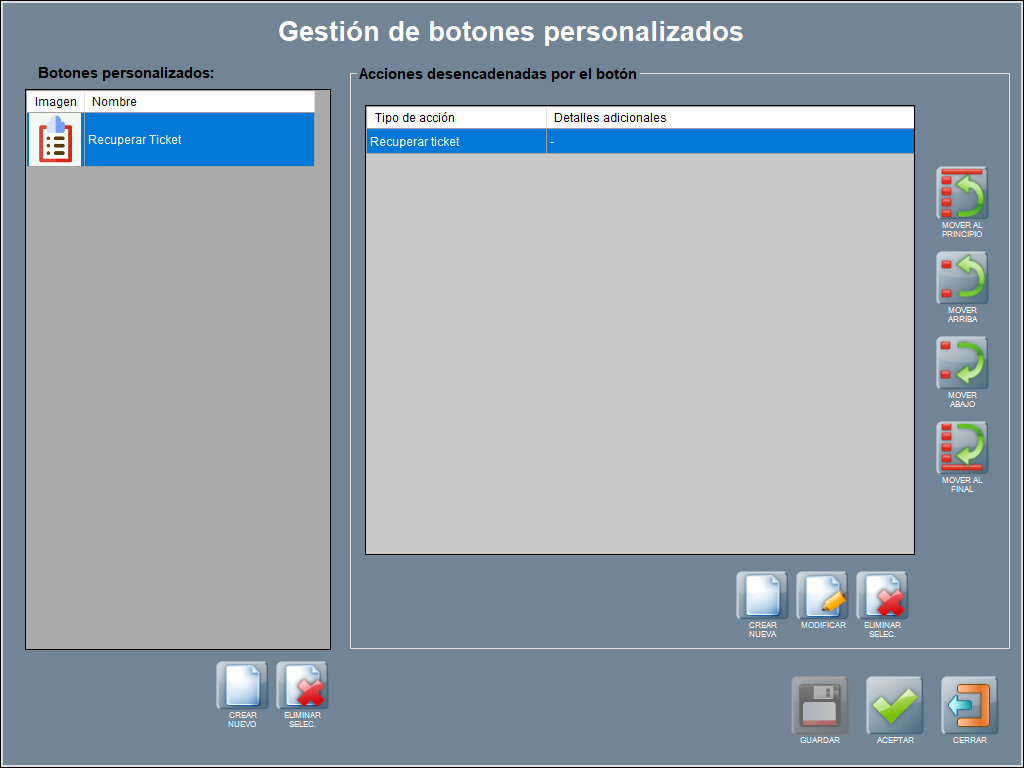This screenshot has height=768, width=1024.
Task: Click the Imagen column header
Action: pos(56,102)
